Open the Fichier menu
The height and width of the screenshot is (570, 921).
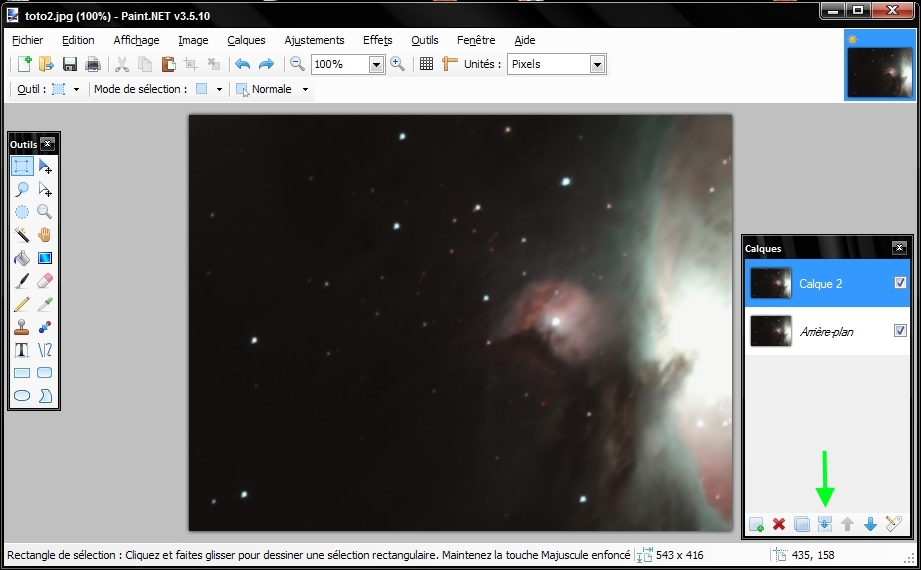28,40
